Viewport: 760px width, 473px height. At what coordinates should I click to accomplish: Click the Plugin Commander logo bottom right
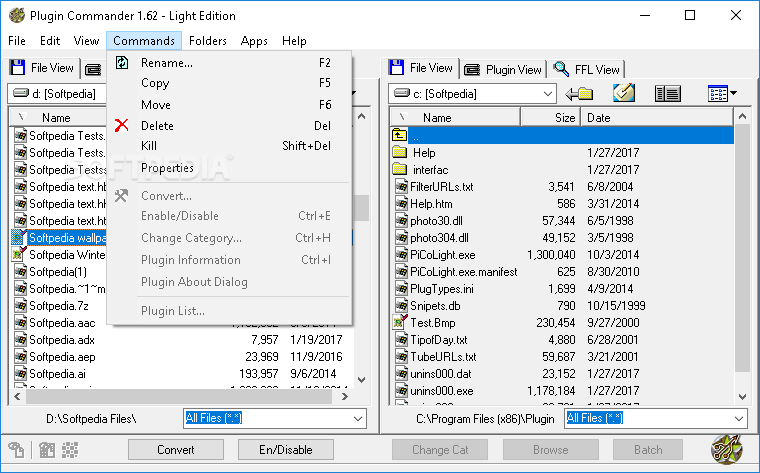tap(727, 449)
